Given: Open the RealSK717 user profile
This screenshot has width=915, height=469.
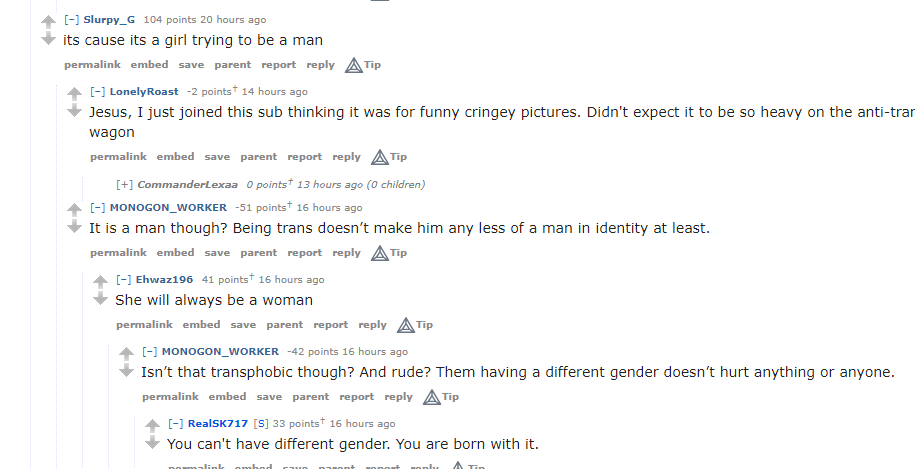Looking at the screenshot, I should point(218,424).
